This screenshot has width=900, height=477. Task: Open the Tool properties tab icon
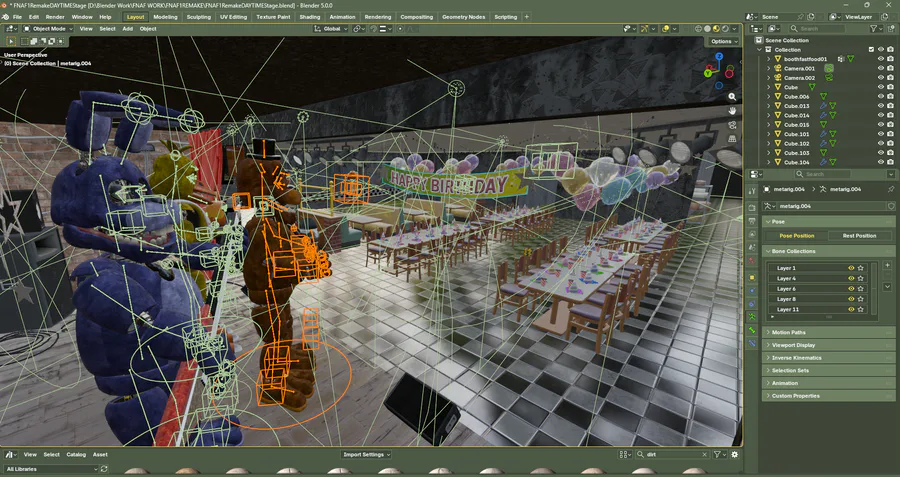click(752, 192)
